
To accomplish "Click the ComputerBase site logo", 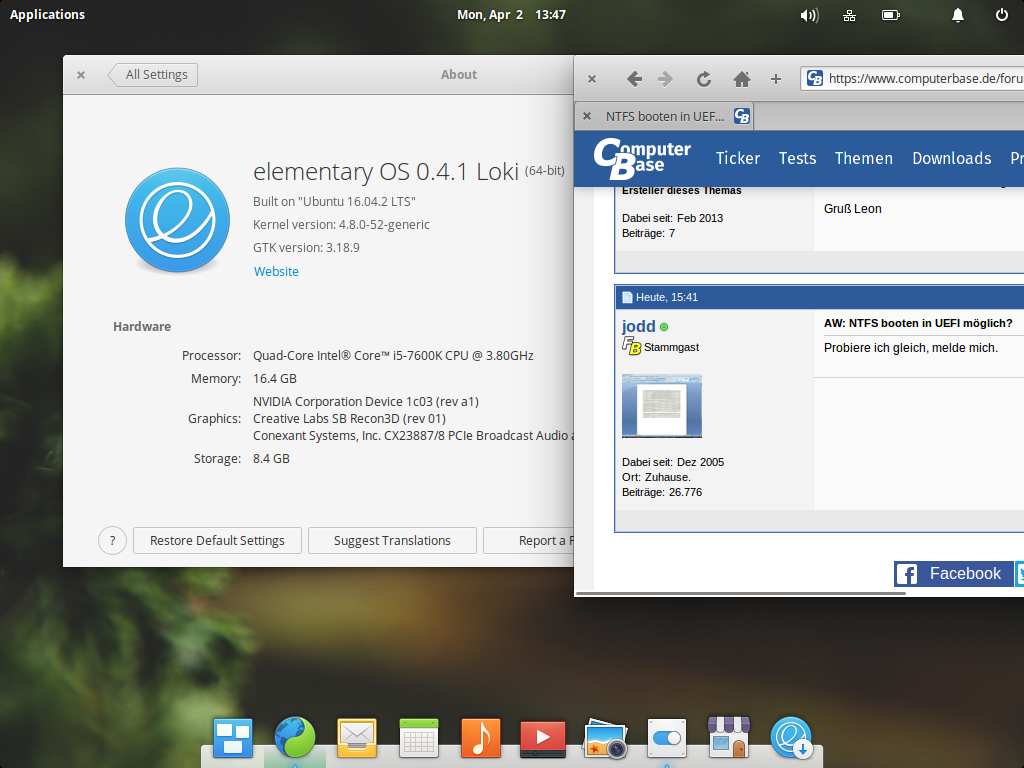I will point(642,158).
